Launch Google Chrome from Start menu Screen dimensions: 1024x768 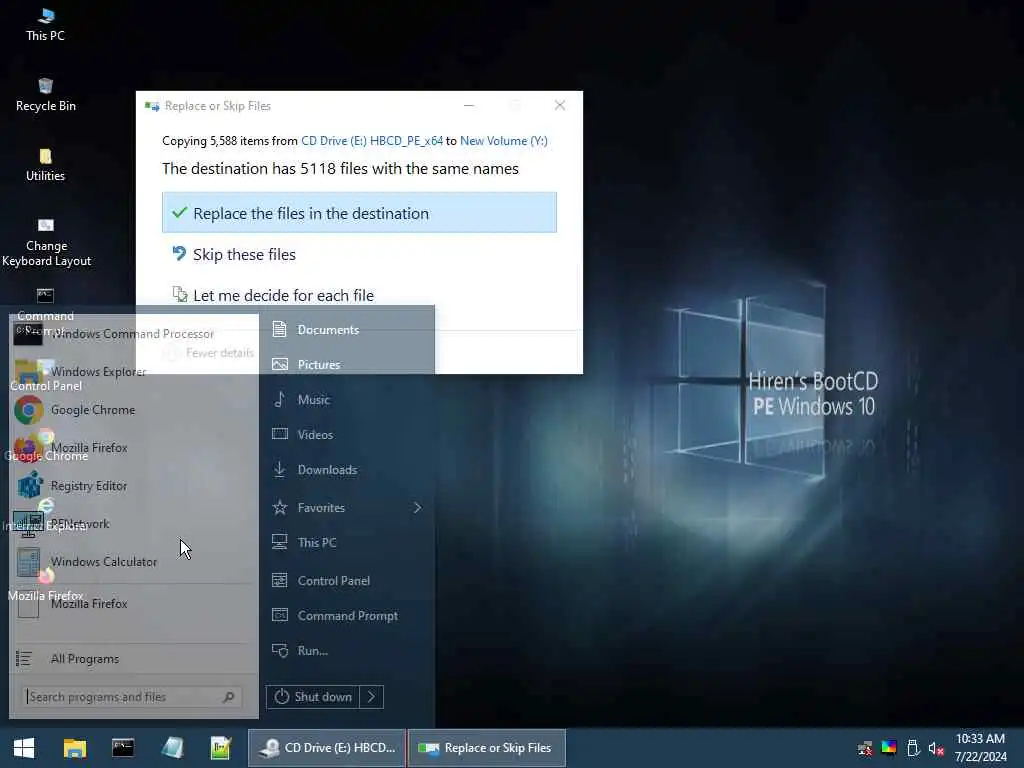click(x=132, y=409)
